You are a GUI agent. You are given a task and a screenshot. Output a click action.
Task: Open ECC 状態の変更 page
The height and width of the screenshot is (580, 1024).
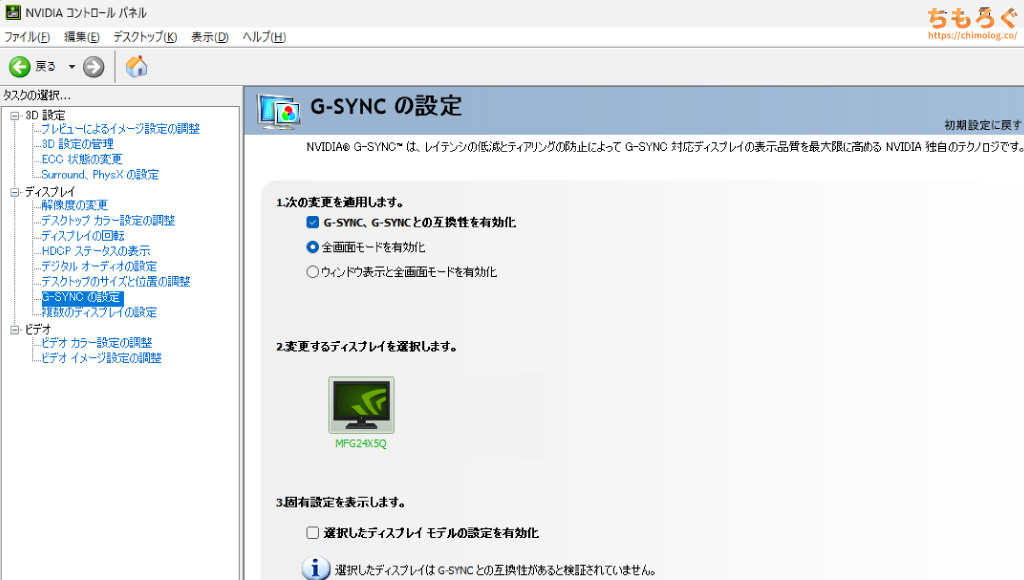click(82, 159)
